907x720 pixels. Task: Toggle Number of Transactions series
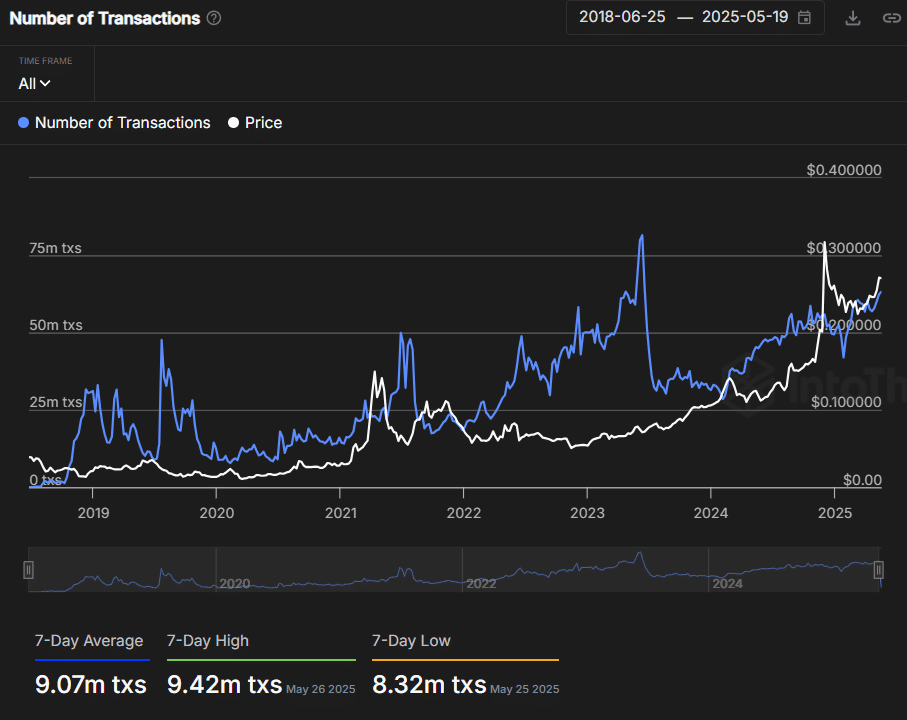point(114,123)
